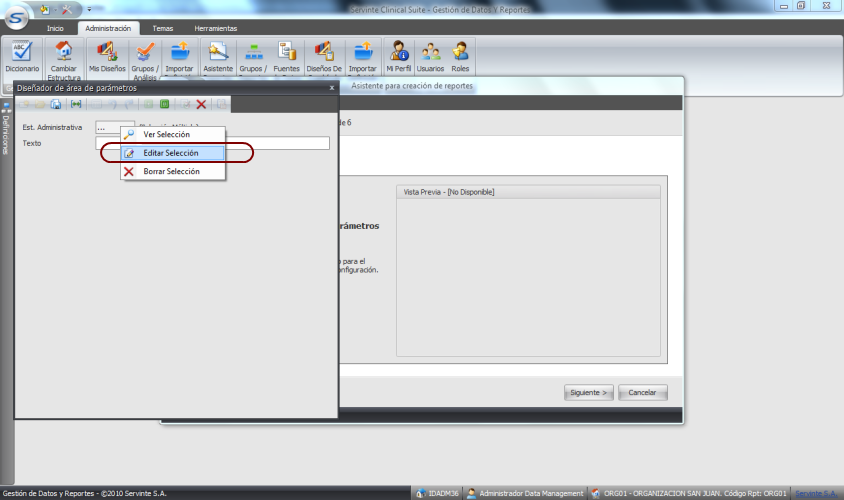Viewport: 844px width, 500px height.
Task: Open the Temas ribbon tab
Action: coord(162,29)
